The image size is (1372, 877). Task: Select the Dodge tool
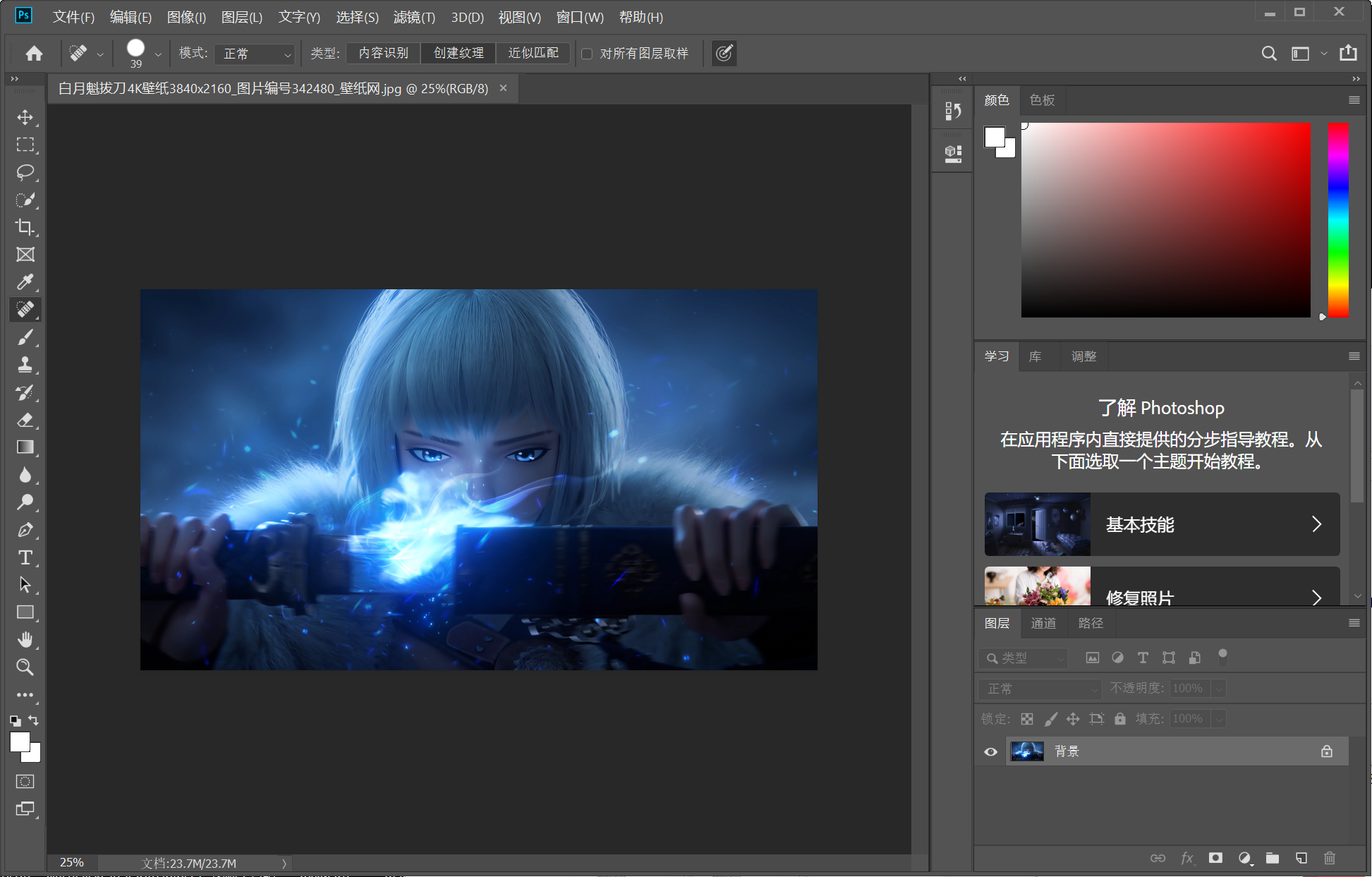click(x=25, y=502)
